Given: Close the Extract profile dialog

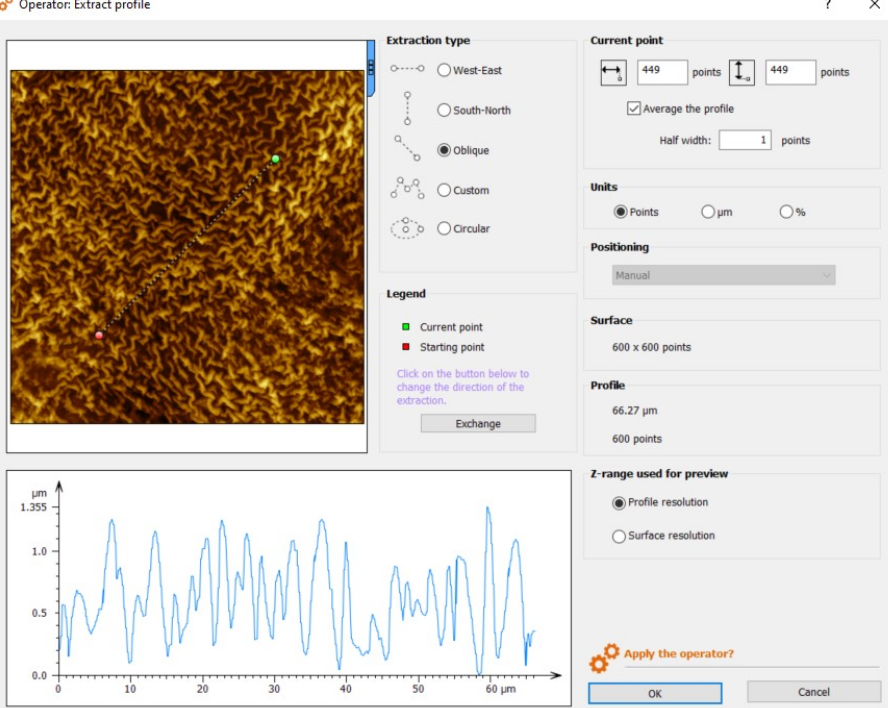Looking at the screenshot, I should coord(874,5).
